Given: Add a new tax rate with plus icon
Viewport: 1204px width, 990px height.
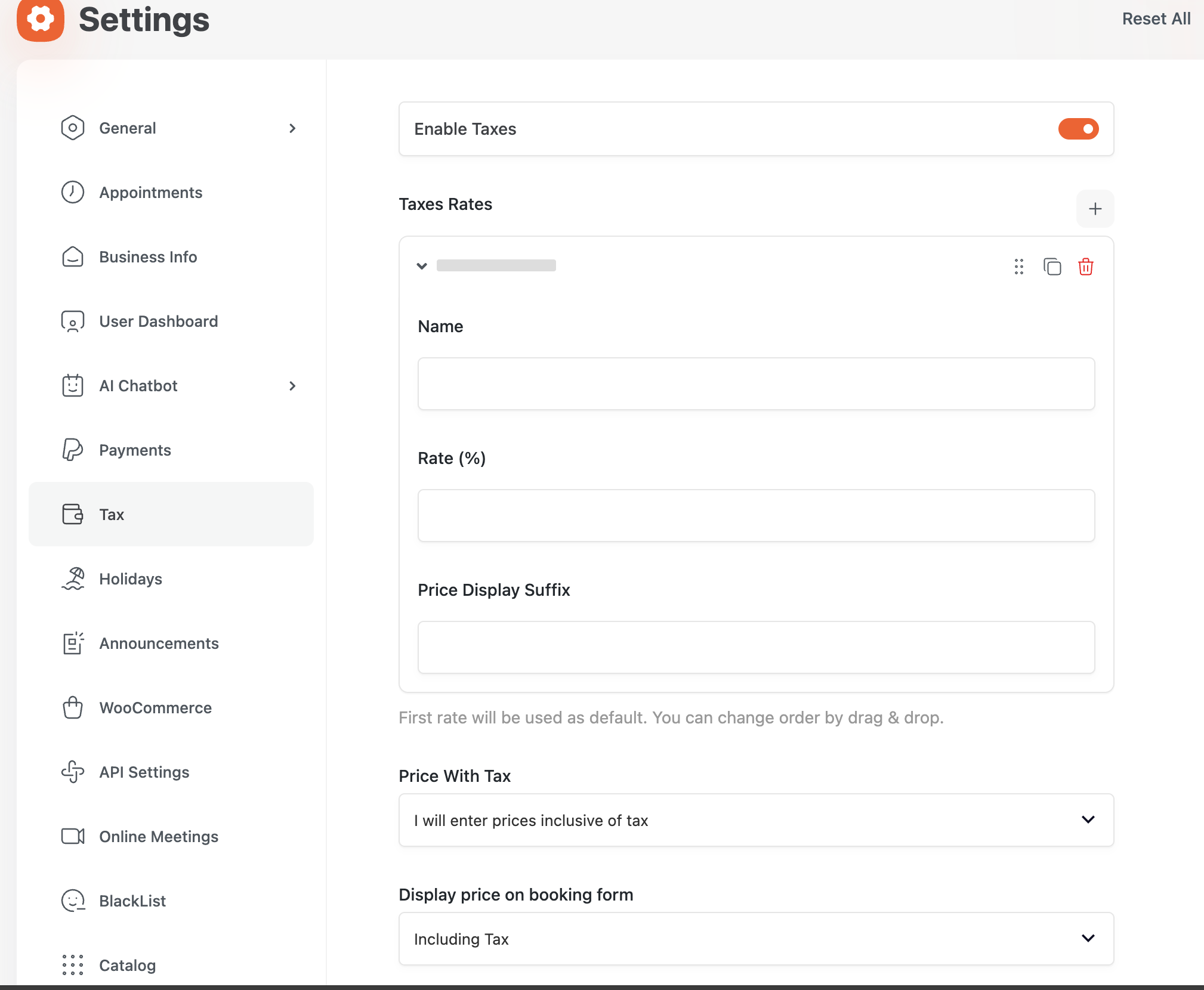Looking at the screenshot, I should 1095,209.
